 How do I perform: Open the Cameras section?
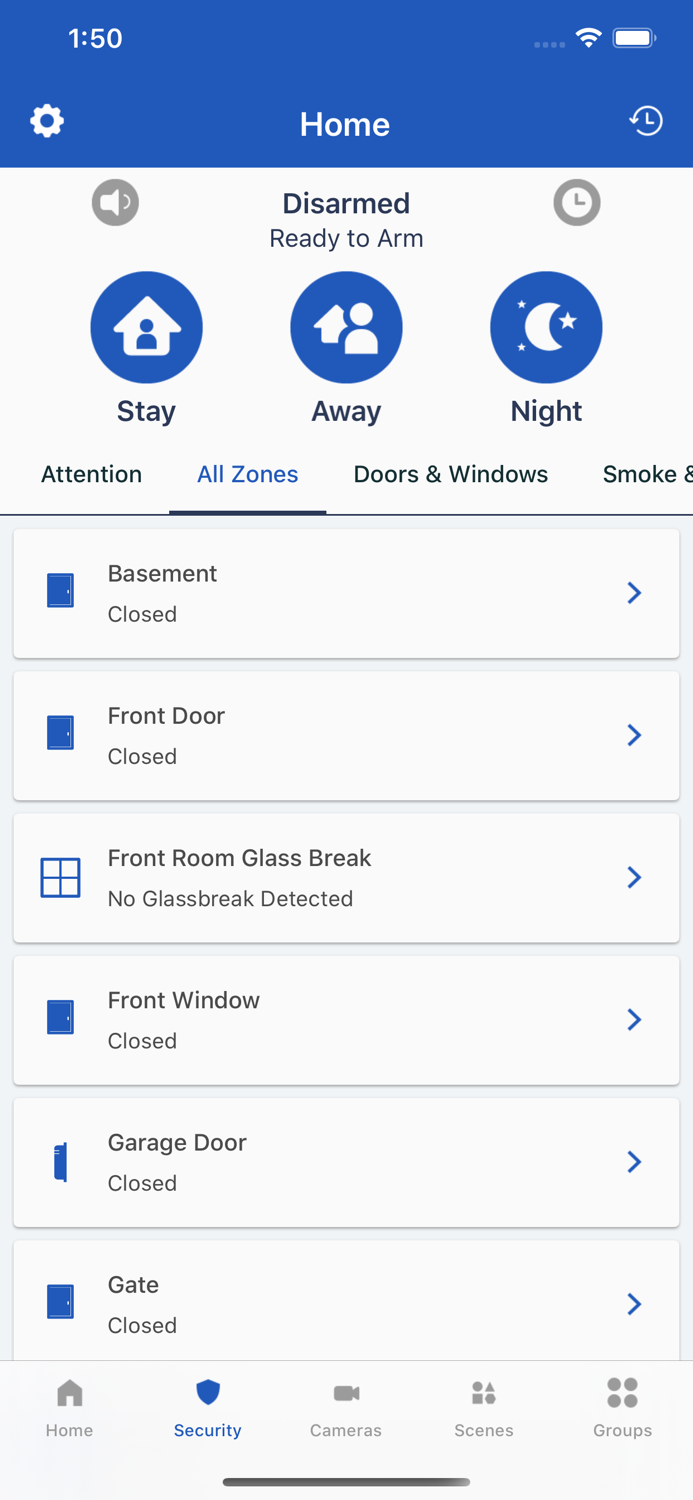point(346,1408)
